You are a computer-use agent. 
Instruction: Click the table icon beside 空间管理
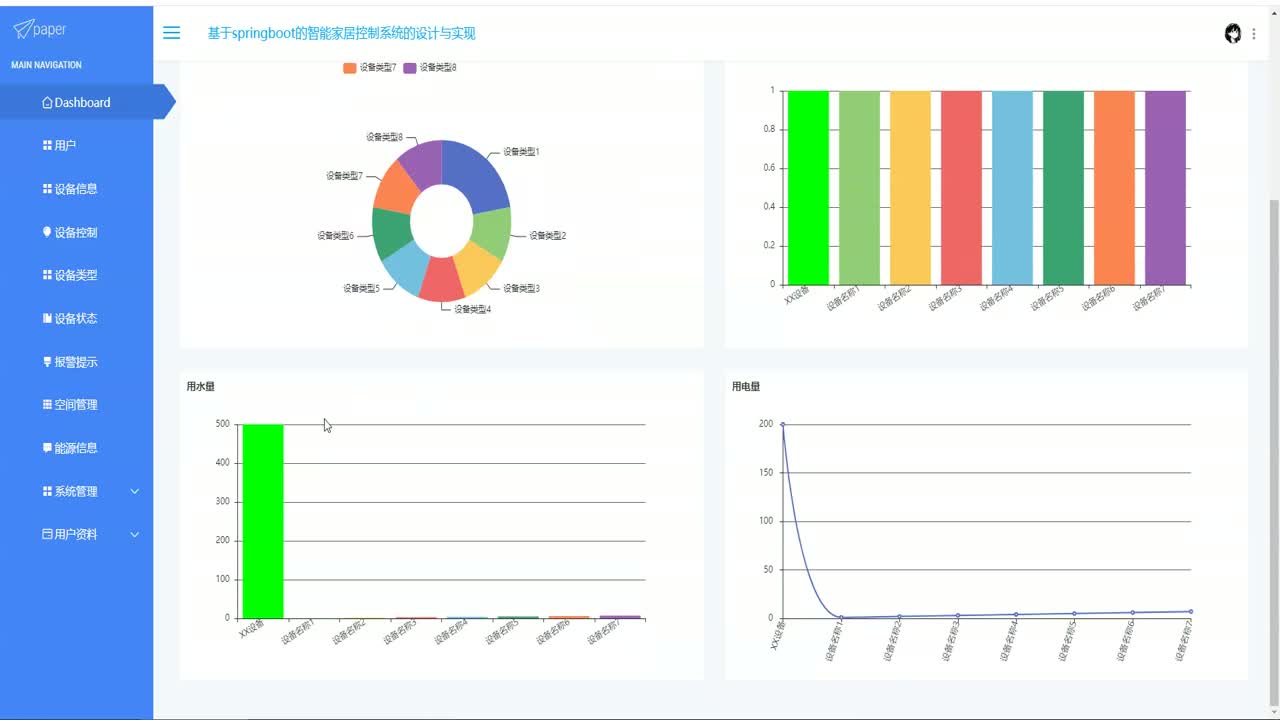point(47,404)
